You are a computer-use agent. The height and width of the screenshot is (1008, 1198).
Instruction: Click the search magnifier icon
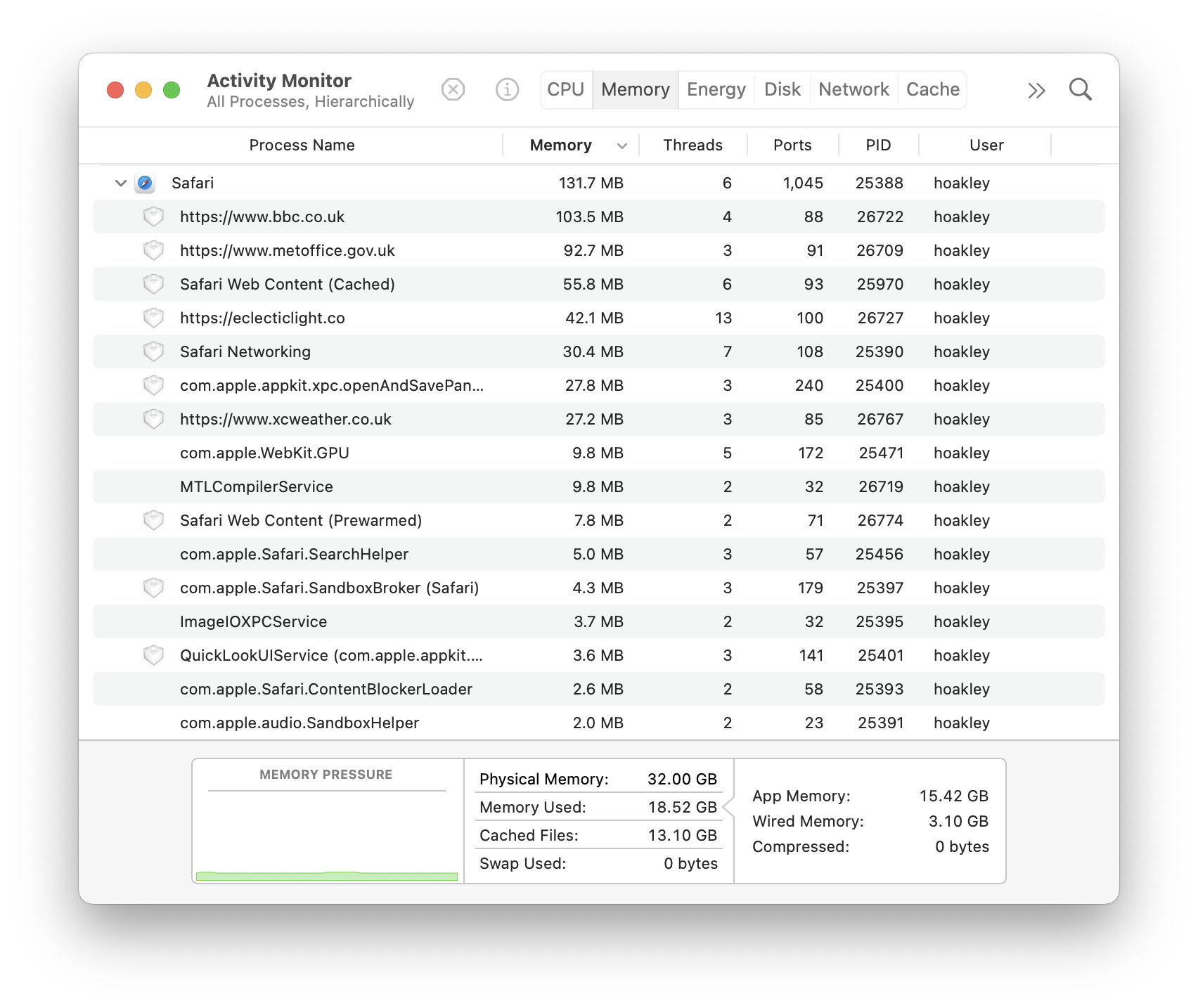pos(1081,89)
